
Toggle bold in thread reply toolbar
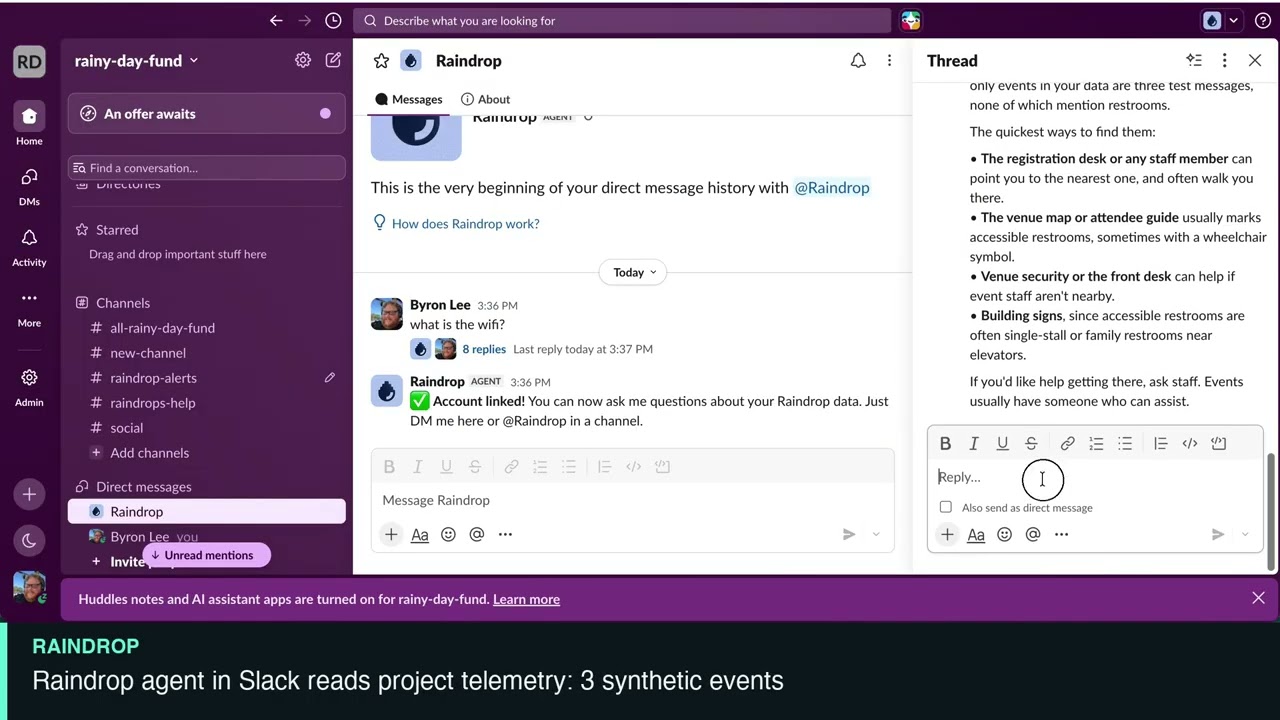pos(945,443)
